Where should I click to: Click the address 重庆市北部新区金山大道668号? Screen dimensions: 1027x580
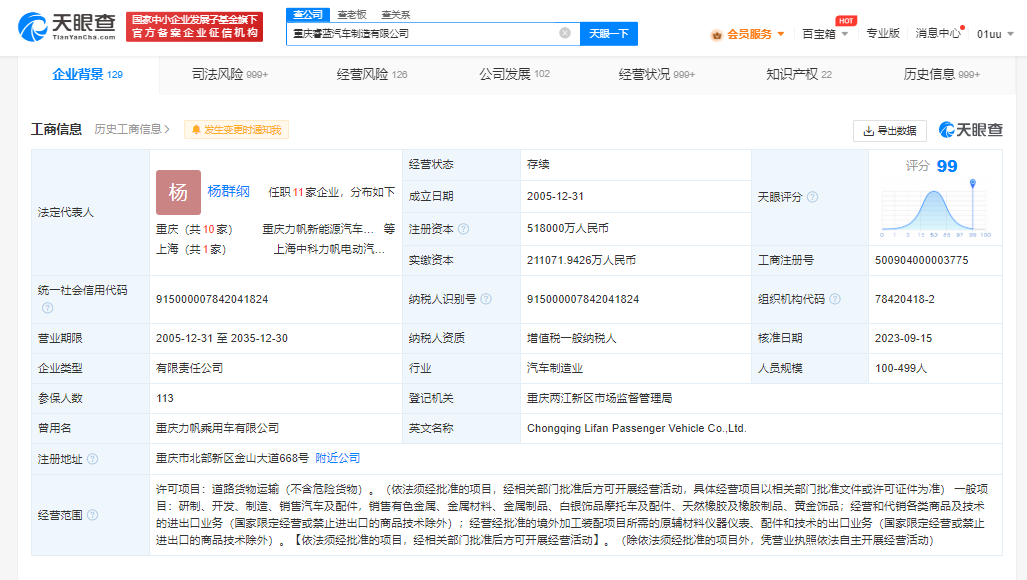[233, 458]
